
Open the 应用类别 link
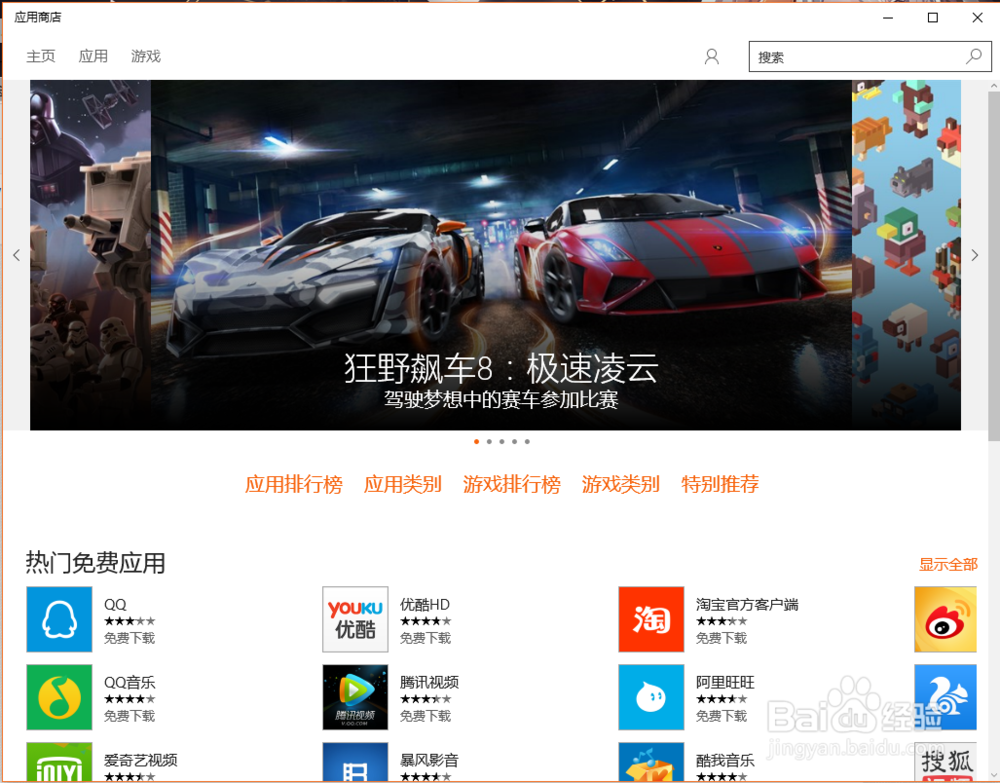(403, 484)
